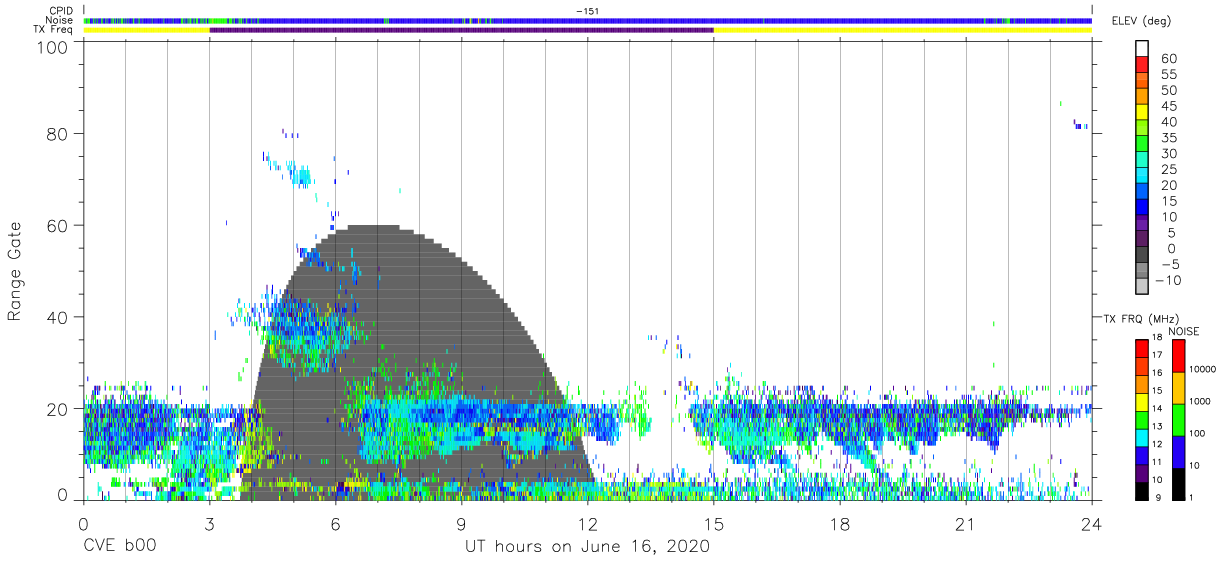Click the 'Range Gate' axis title
The width and height of the screenshot is (1228, 567).
pos(15,271)
